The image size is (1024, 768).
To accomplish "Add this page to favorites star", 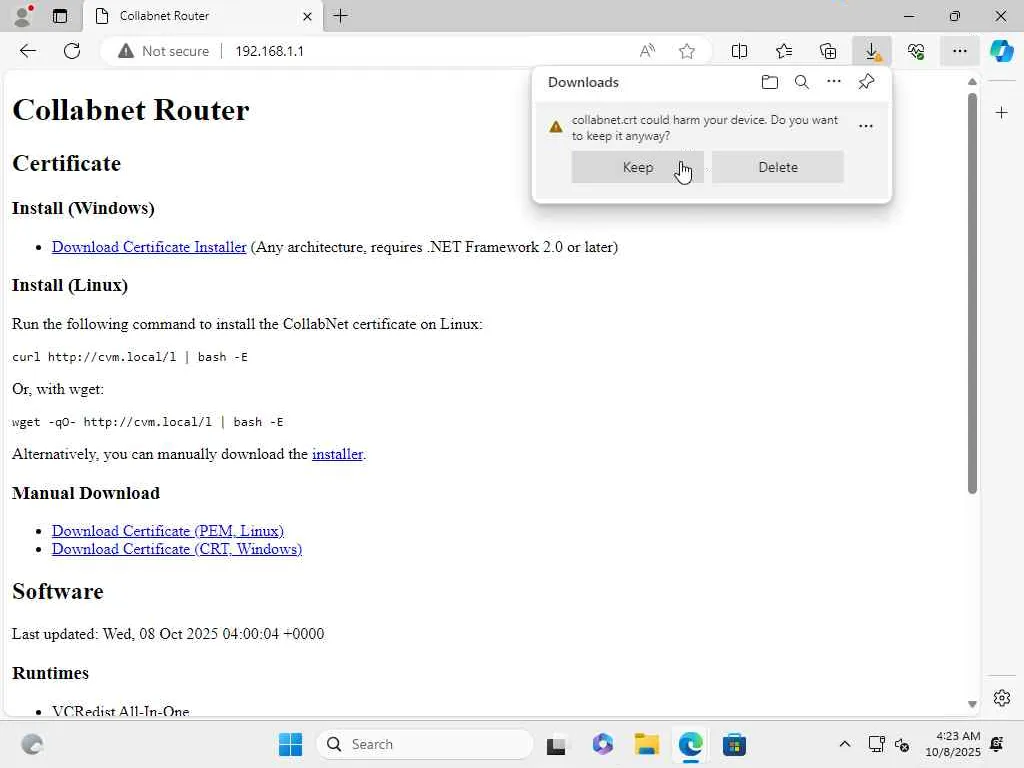I will [686, 51].
